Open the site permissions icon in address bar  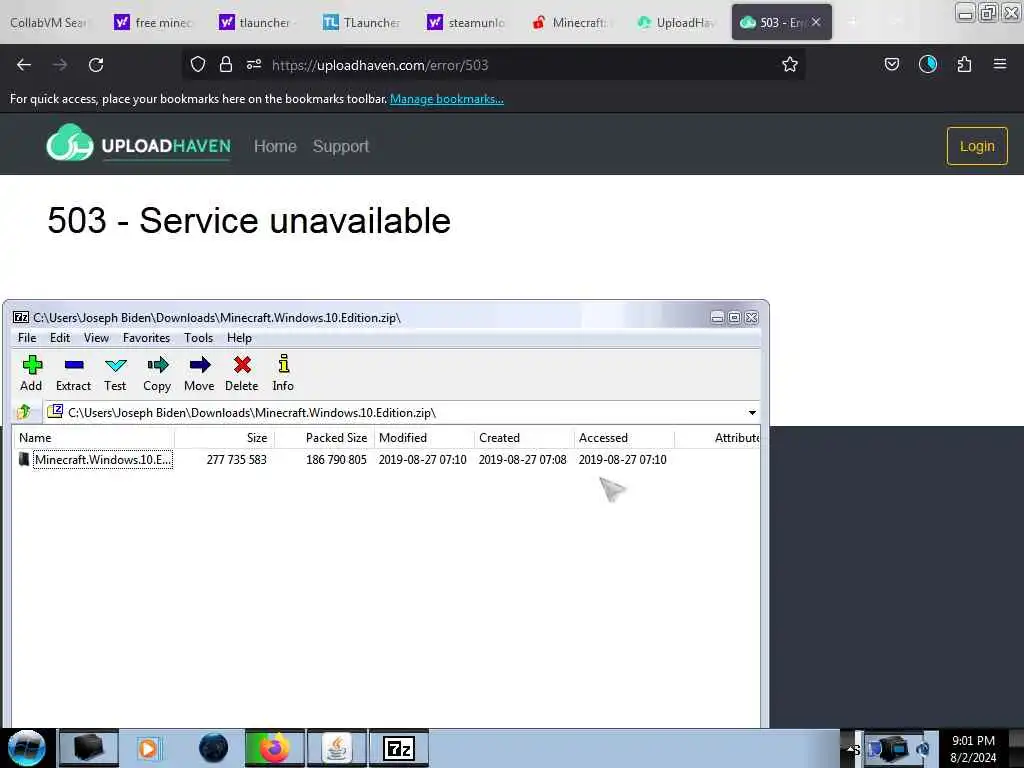254,64
